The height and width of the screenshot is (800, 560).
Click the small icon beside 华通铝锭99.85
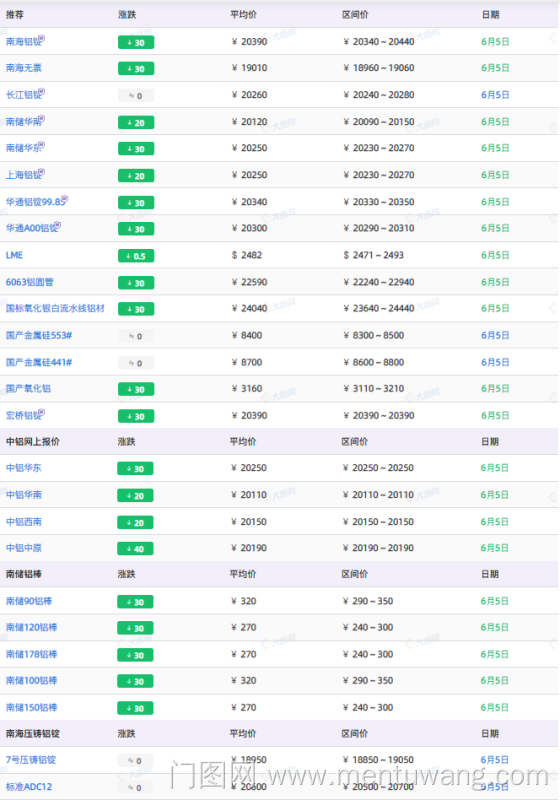[x=65, y=198]
